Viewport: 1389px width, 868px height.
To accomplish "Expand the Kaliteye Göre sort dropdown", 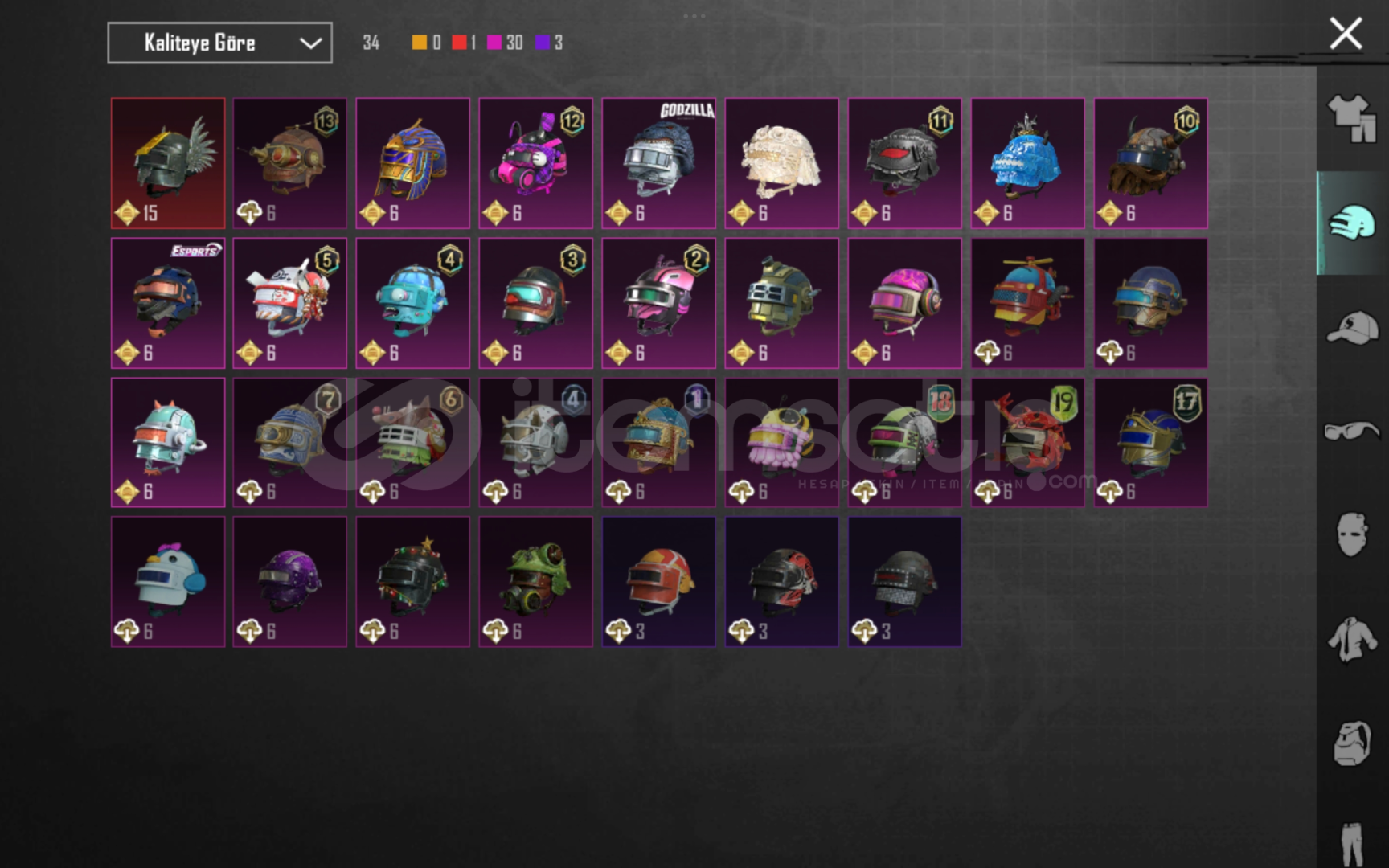I will click(219, 43).
